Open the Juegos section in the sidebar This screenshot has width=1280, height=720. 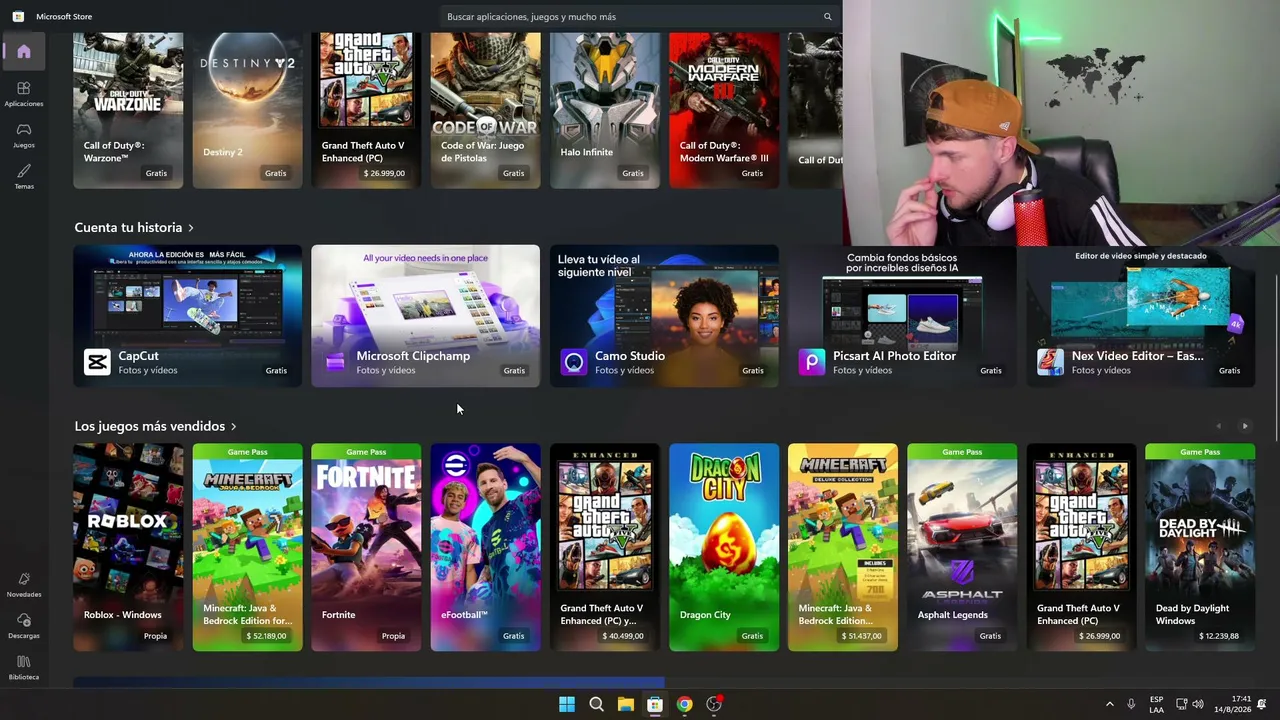click(x=24, y=135)
